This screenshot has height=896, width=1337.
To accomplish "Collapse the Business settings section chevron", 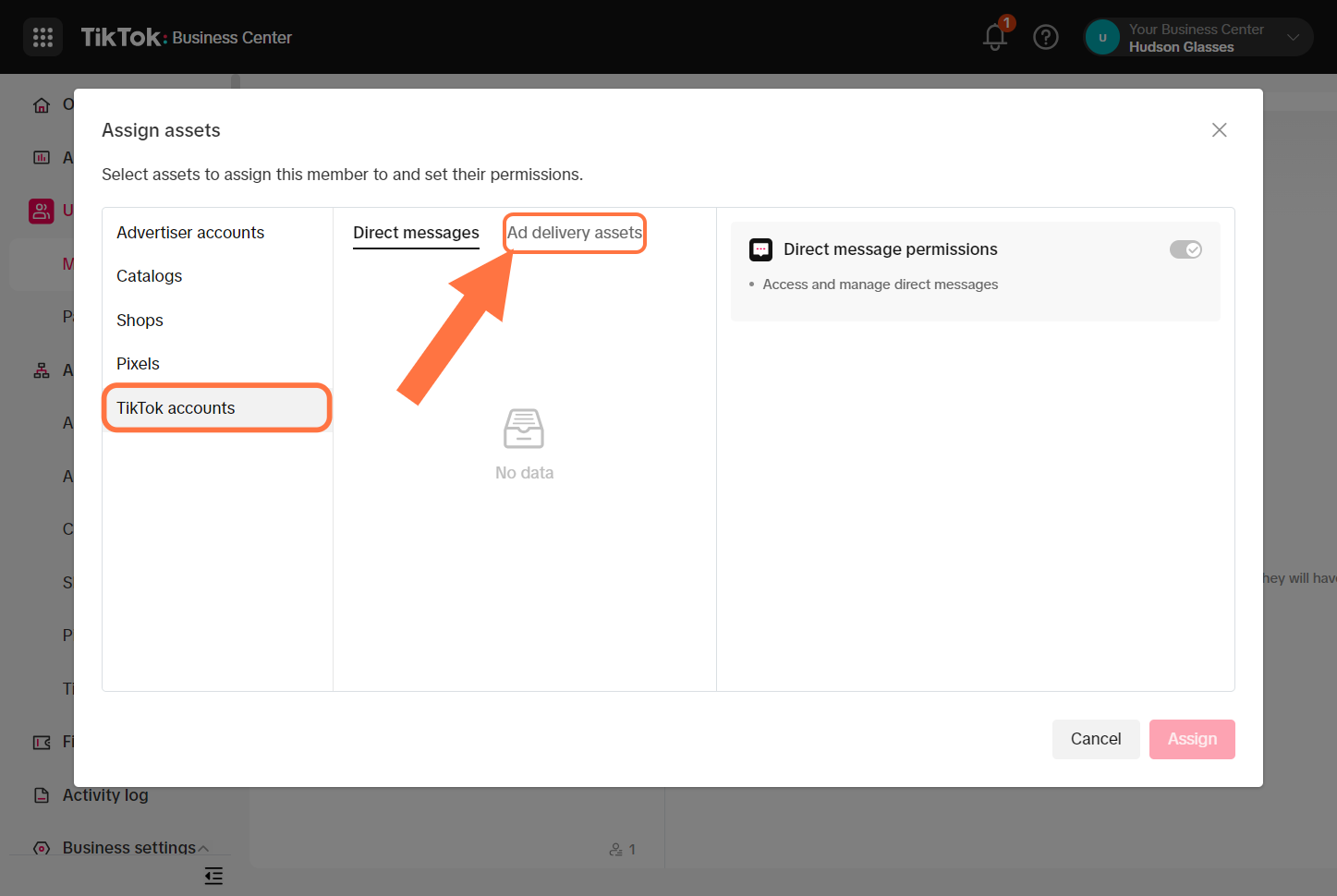I will tap(205, 848).
